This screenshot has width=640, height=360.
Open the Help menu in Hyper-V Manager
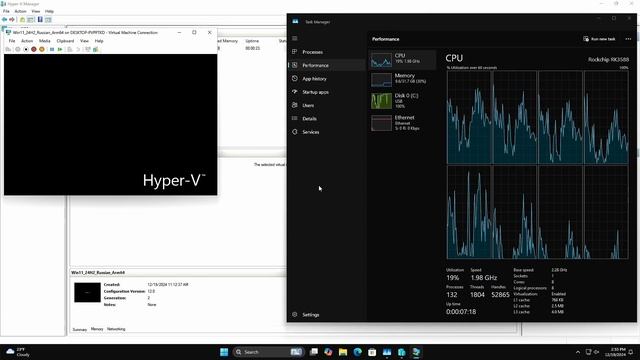click(x=49, y=11)
